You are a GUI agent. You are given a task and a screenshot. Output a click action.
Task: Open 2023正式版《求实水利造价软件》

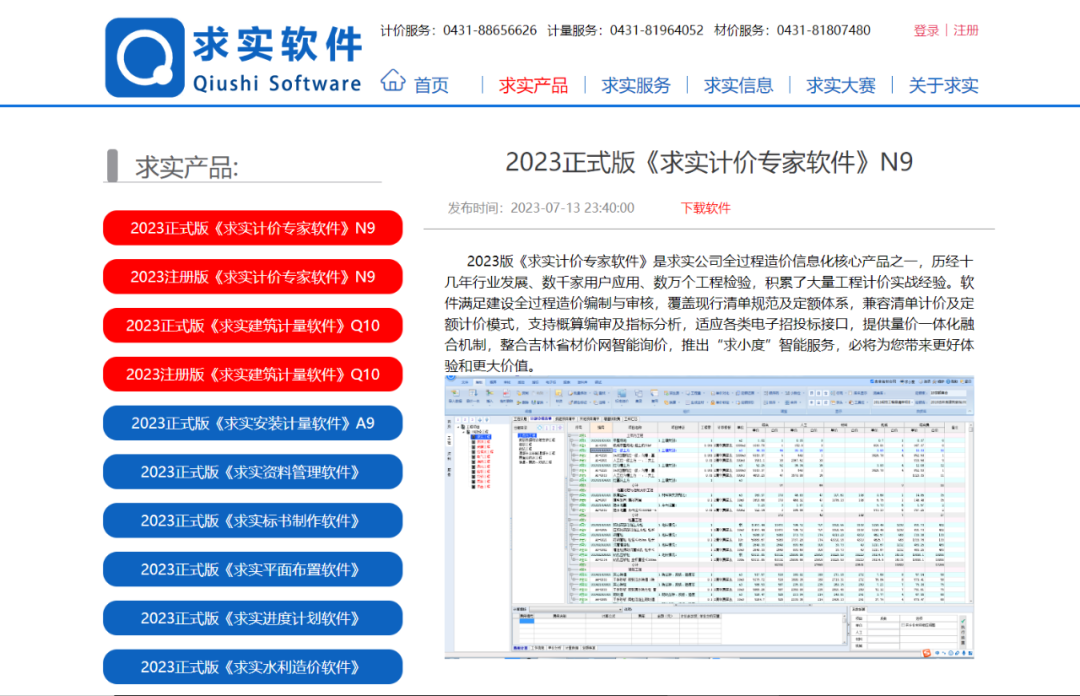click(253, 667)
